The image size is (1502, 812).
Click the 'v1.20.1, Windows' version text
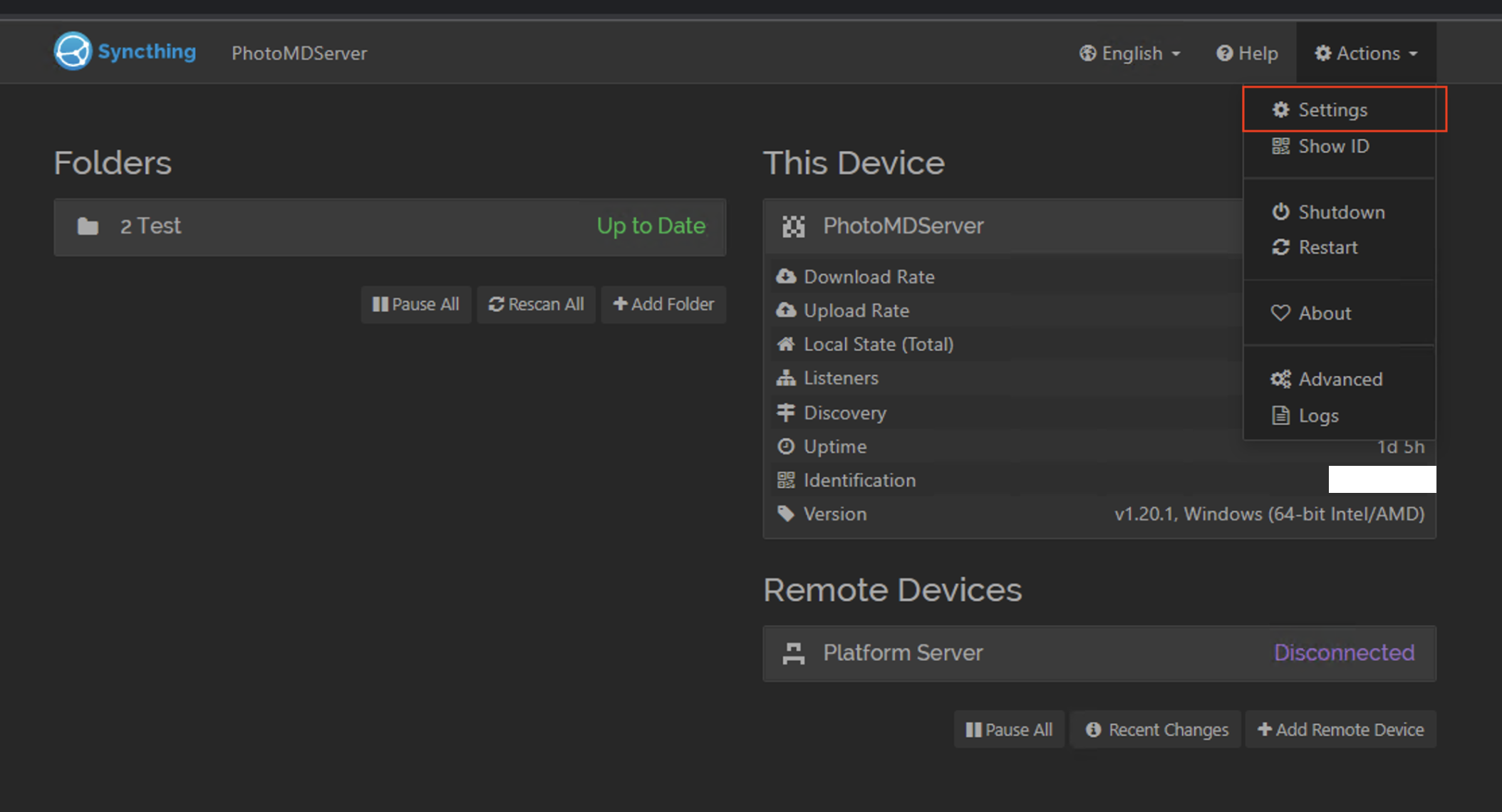[1269, 514]
